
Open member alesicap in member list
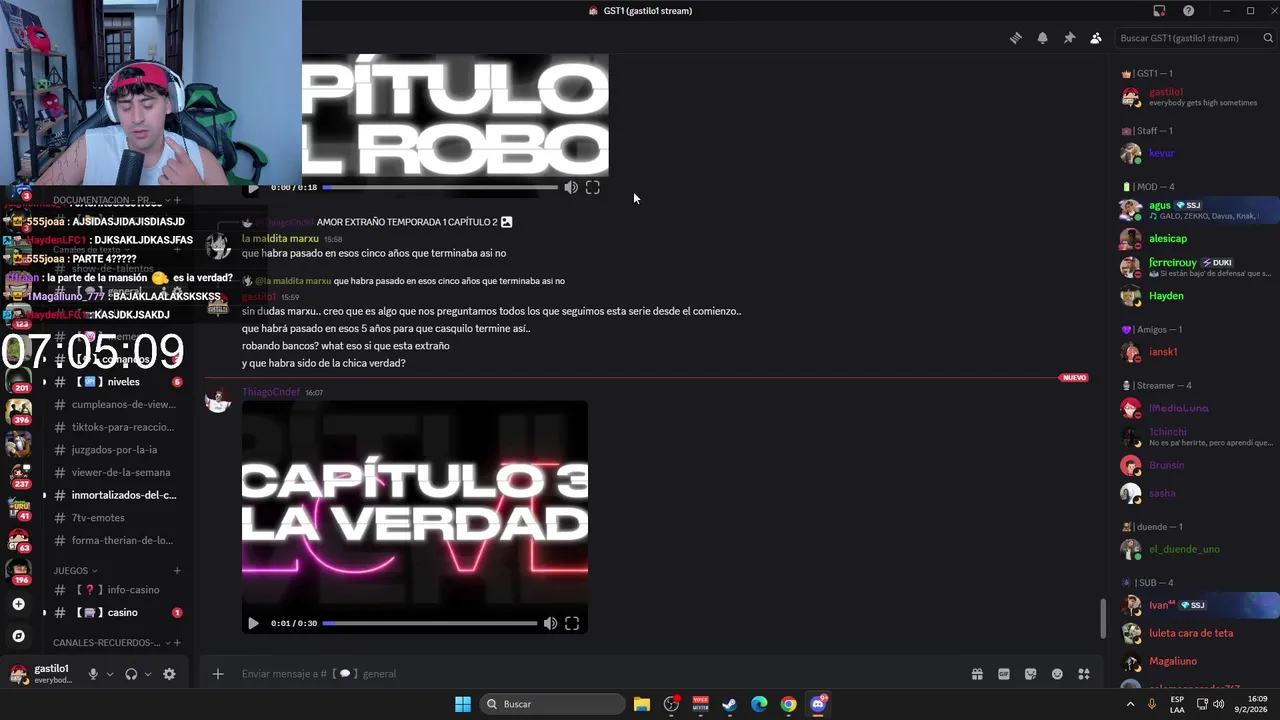pos(1168,239)
